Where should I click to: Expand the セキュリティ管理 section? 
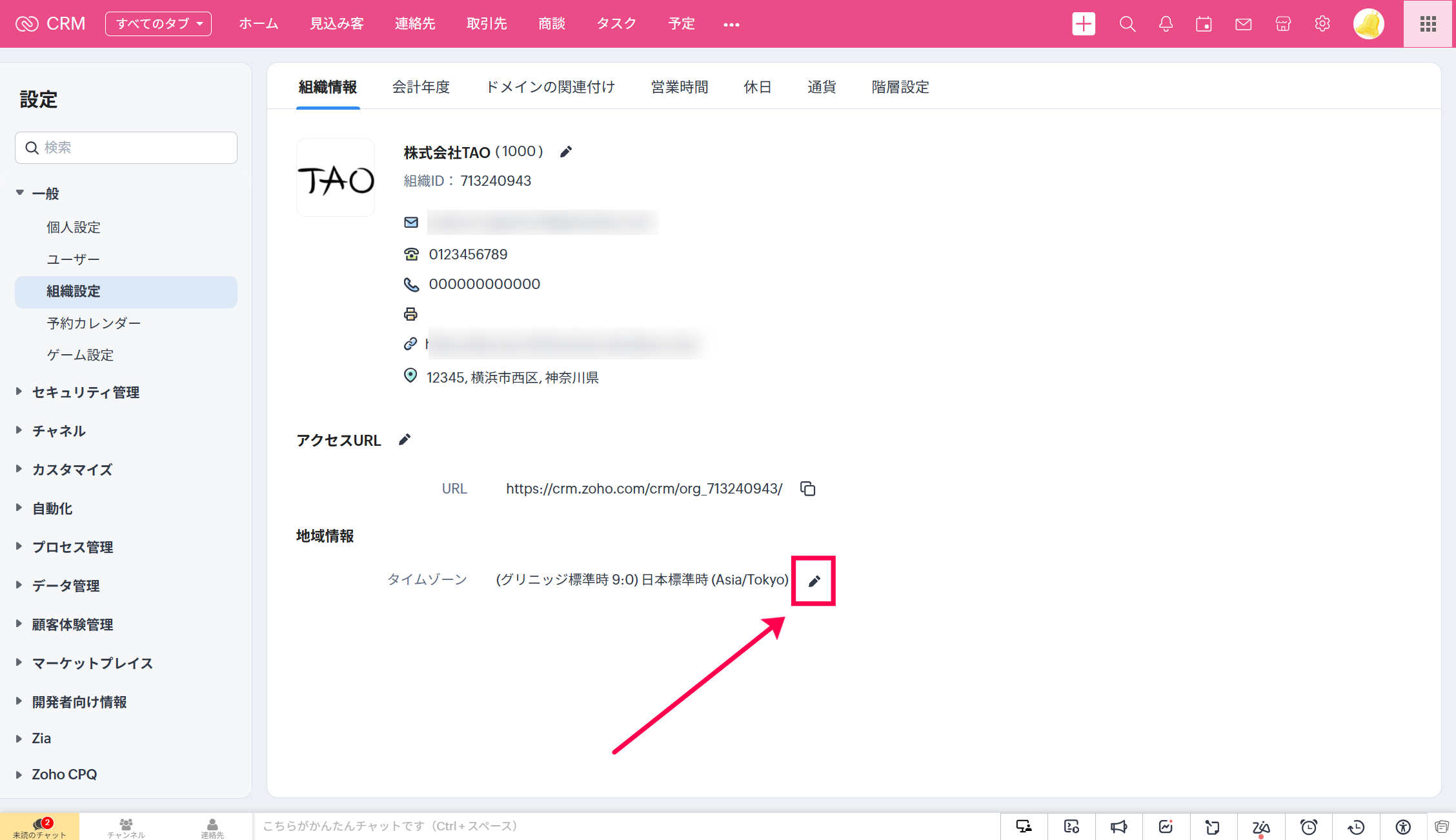pyautogui.click(x=85, y=392)
